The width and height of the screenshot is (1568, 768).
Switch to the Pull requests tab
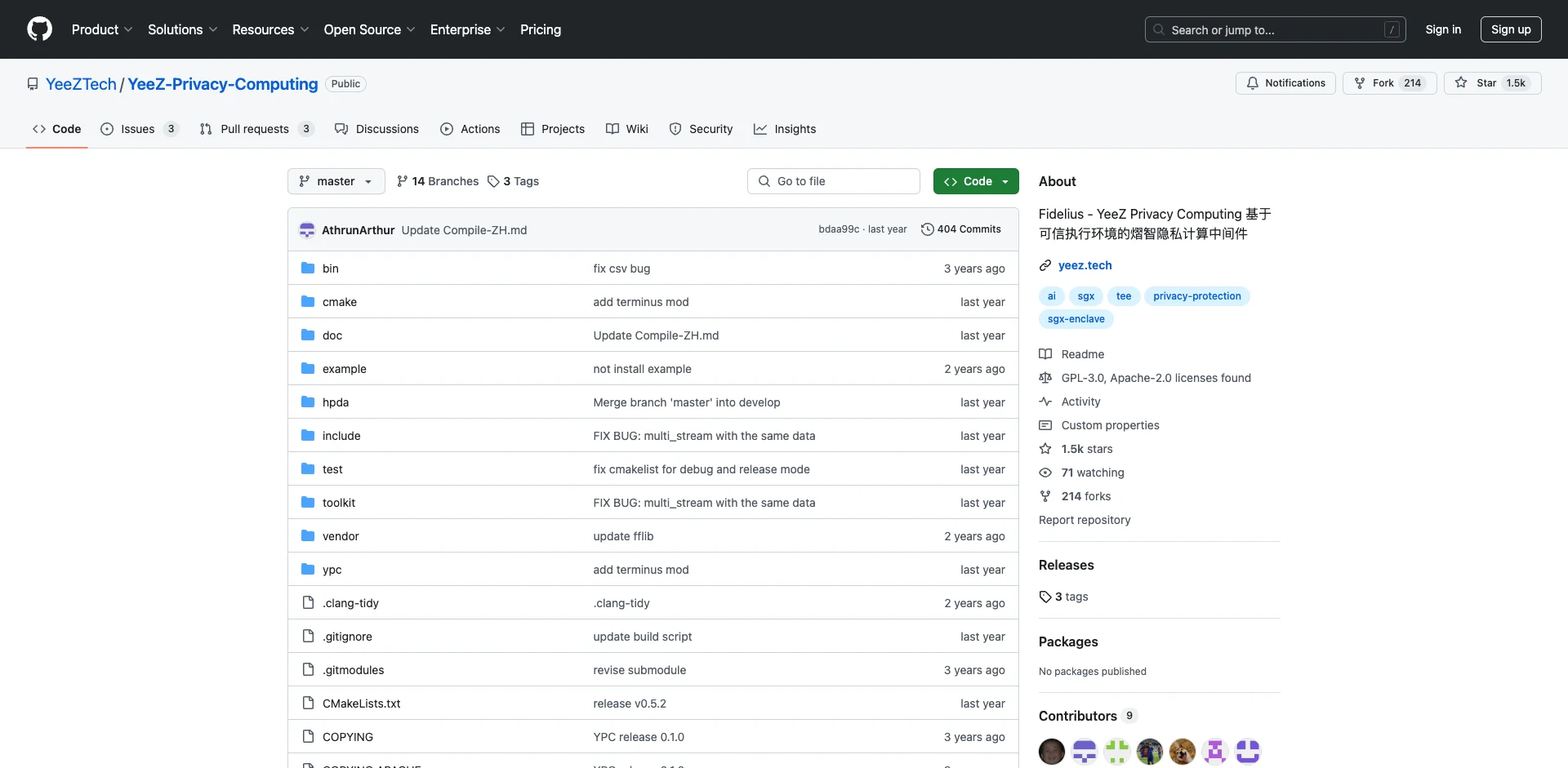[256, 129]
